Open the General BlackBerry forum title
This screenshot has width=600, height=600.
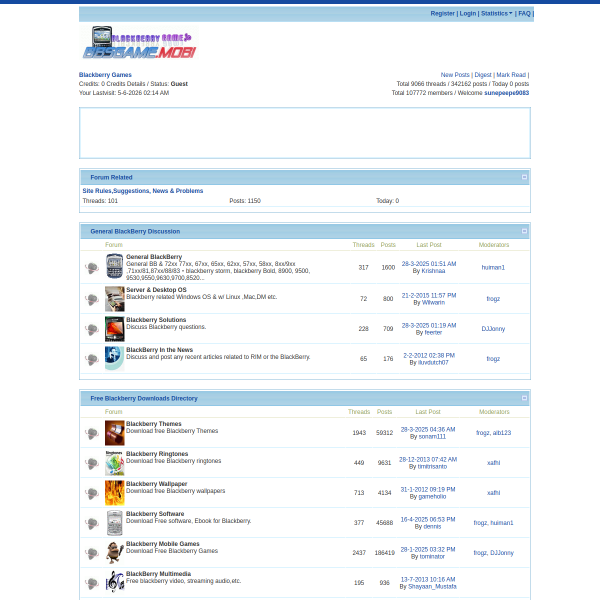pyautogui.click(x=154, y=256)
